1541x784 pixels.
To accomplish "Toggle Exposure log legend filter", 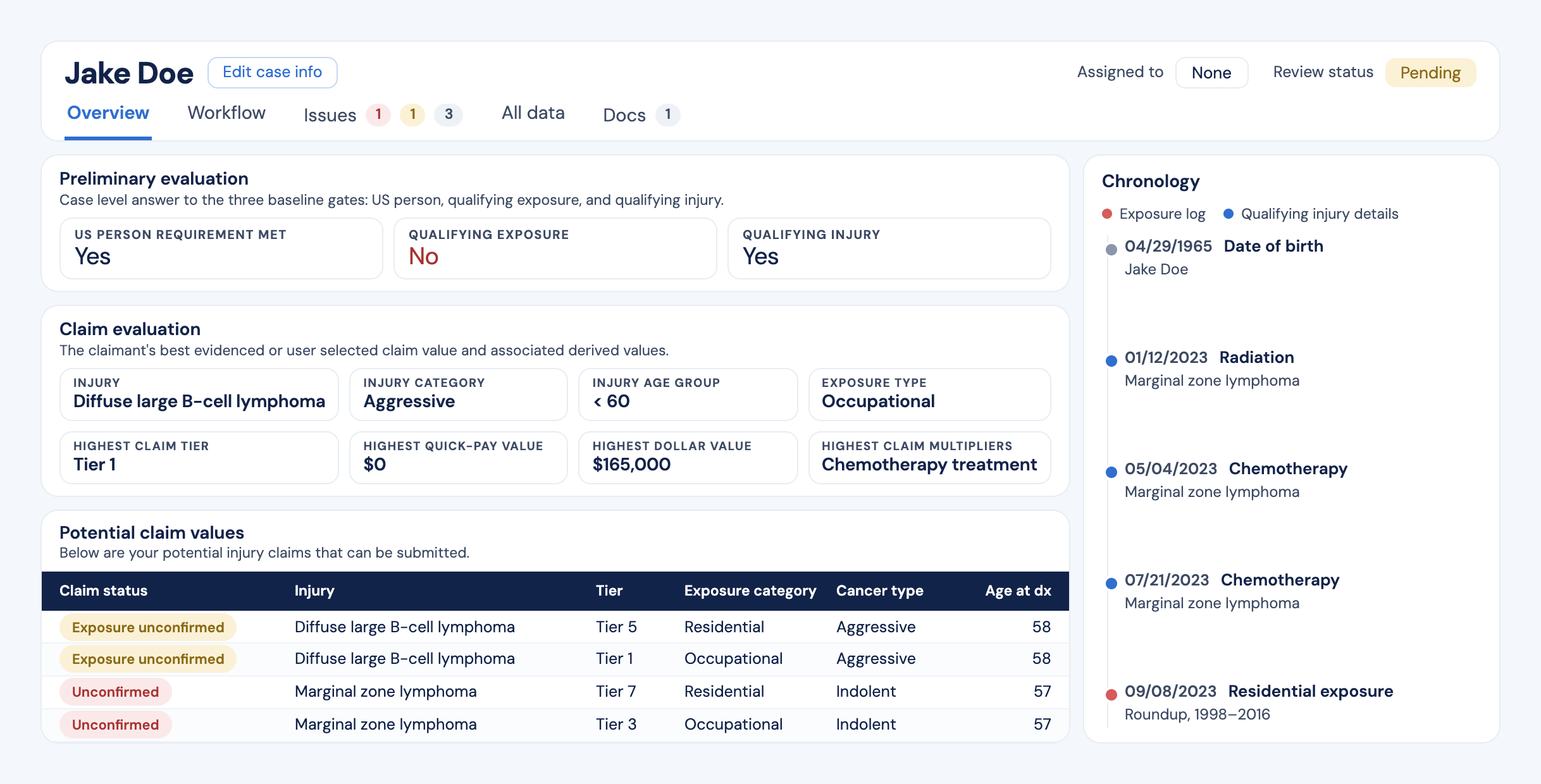I will pos(1154,214).
